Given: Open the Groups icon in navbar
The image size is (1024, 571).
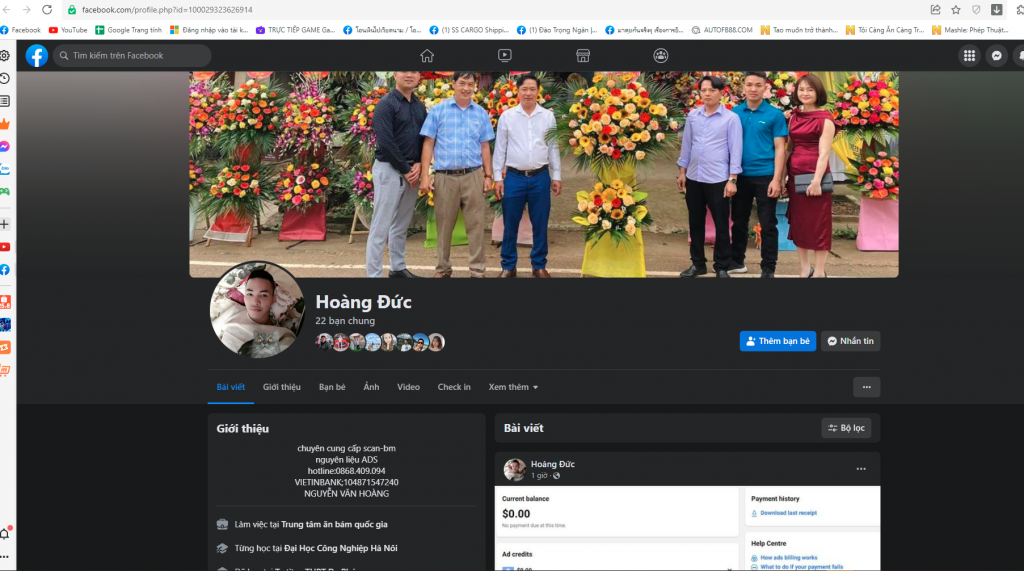Looking at the screenshot, I should pyautogui.click(x=661, y=56).
